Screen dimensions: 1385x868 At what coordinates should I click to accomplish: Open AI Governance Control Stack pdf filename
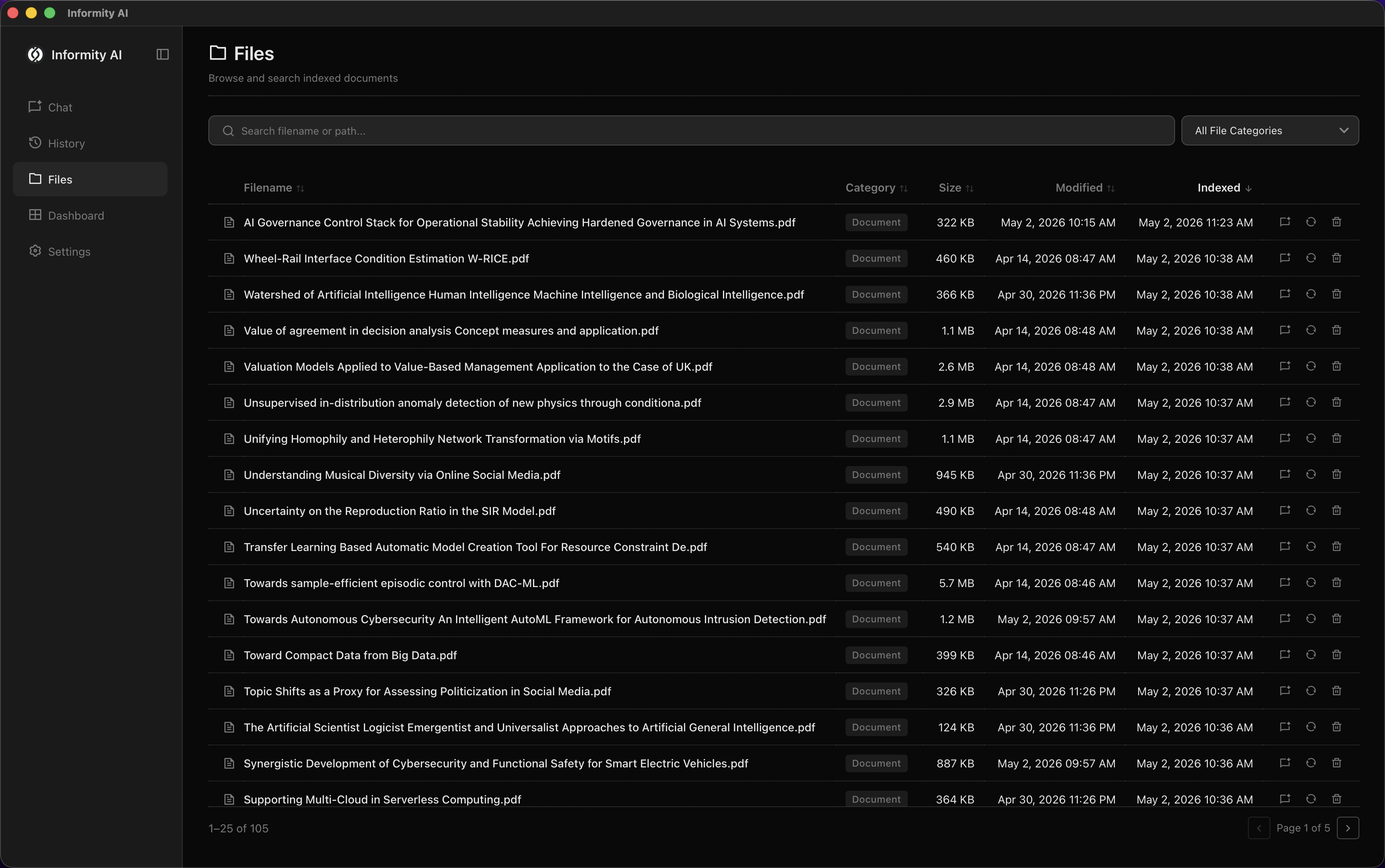(519, 222)
